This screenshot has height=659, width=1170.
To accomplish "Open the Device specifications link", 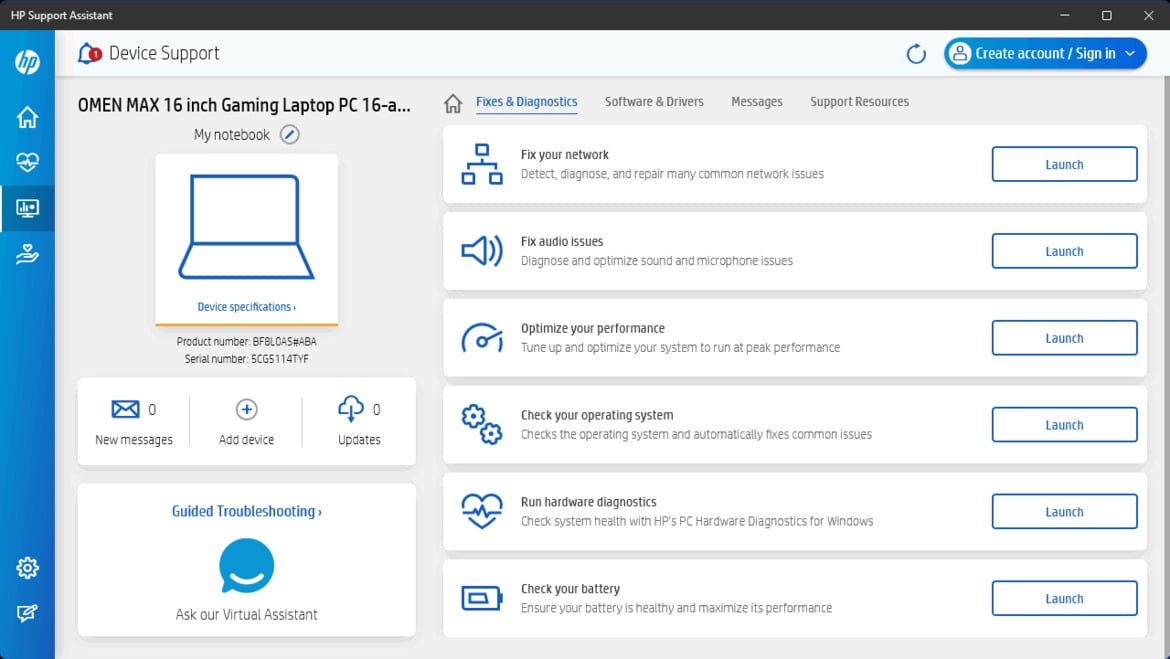I will click(246, 307).
